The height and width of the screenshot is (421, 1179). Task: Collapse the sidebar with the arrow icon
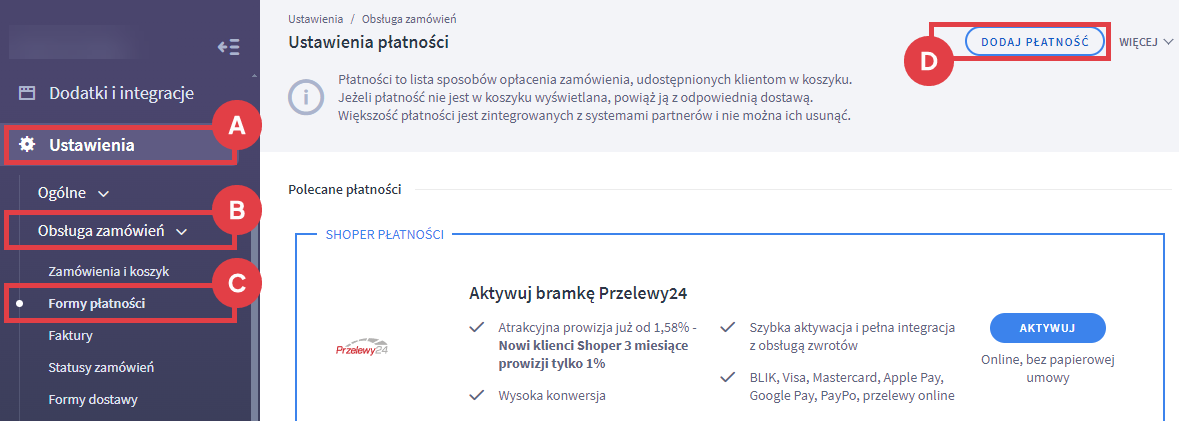[228, 47]
